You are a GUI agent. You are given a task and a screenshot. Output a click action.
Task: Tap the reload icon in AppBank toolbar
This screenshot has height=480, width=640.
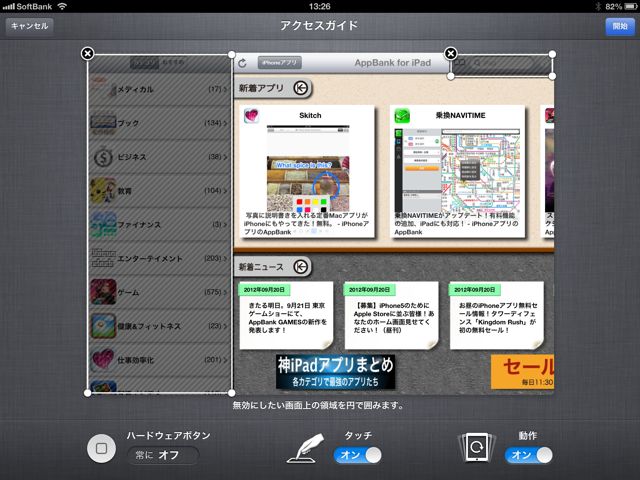click(x=242, y=63)
